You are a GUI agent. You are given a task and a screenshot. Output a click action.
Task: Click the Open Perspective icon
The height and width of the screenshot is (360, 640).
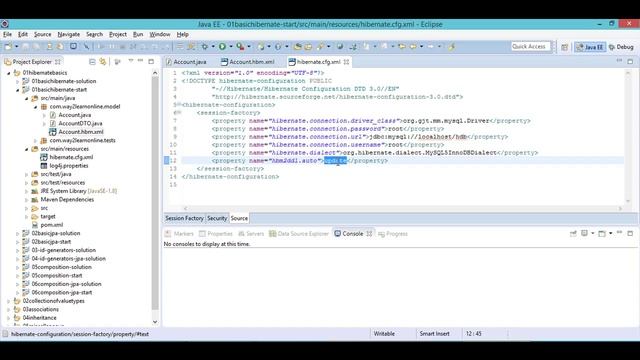564,47
